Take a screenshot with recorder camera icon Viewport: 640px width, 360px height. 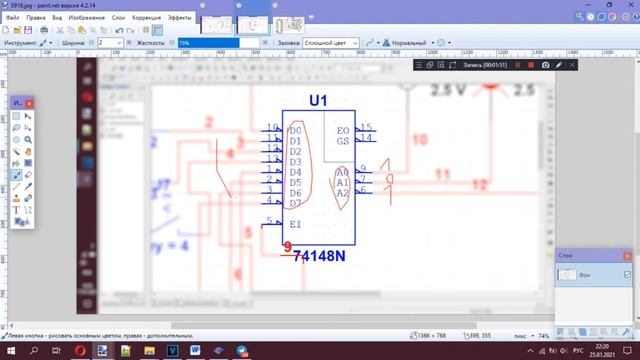tap(545, 65)
